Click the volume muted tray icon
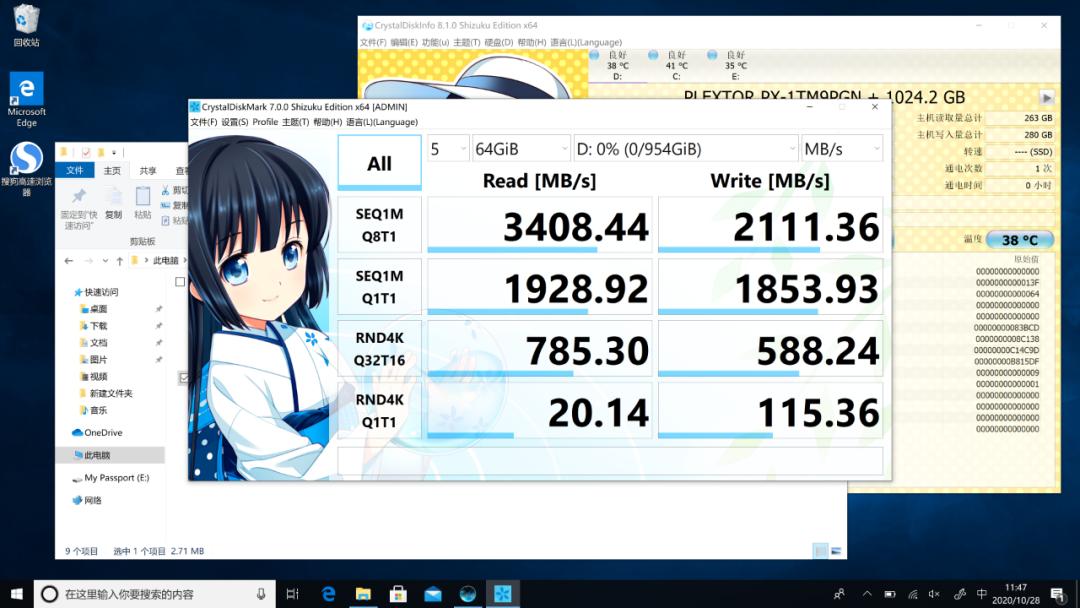The height and width of the screenshot is (608, 1080). [934, 594]
